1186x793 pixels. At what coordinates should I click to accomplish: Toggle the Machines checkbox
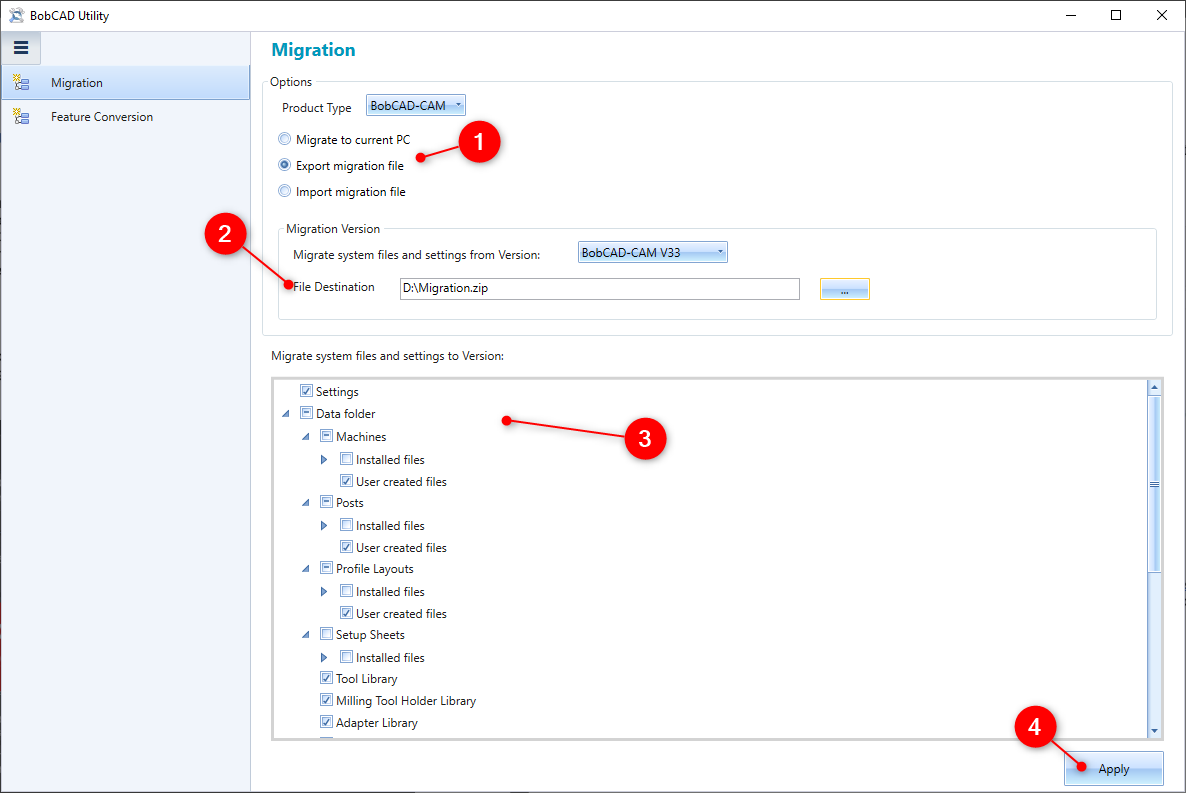tap(327, 436)
